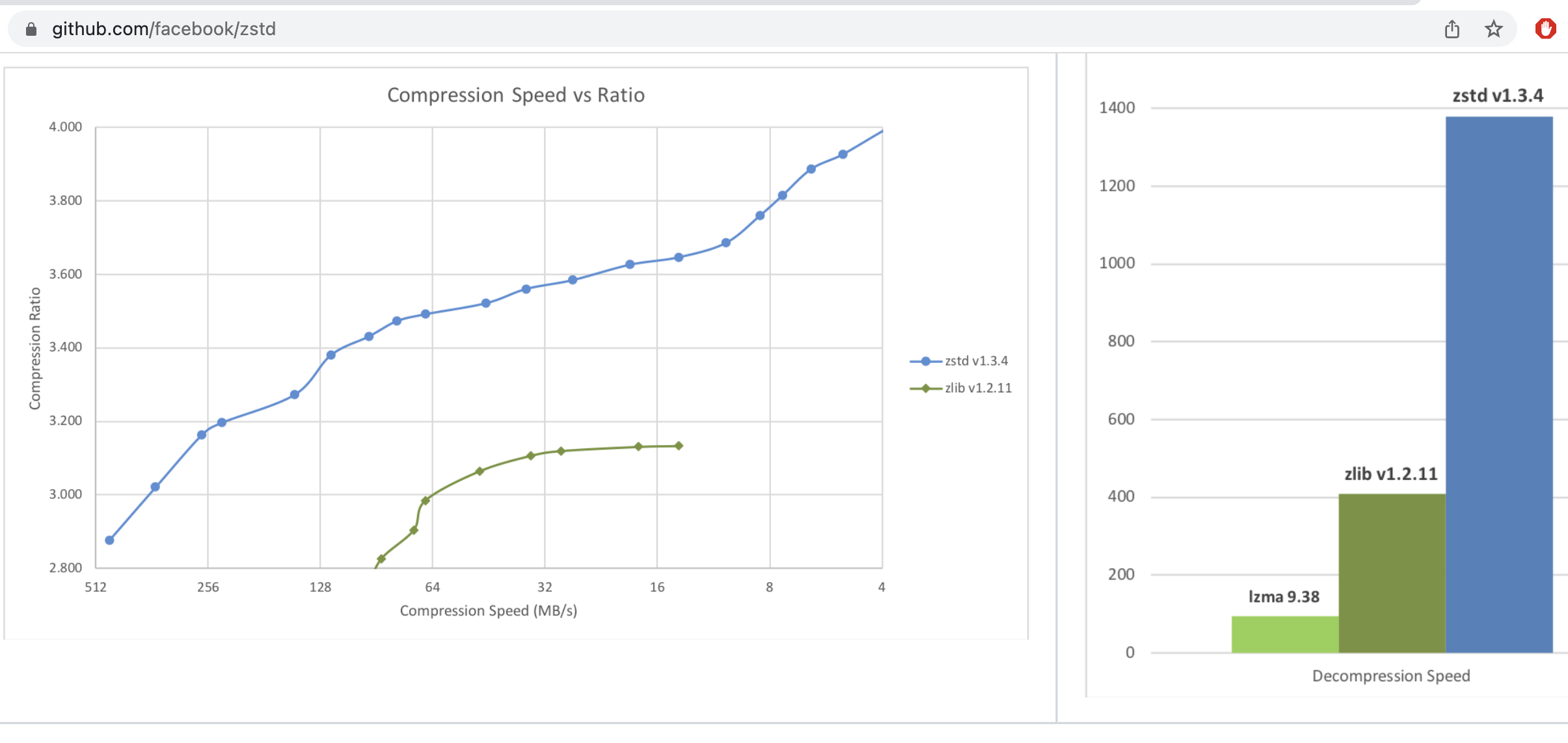Focus the github.com/facebook/zstd address field
The height and width of the screenshot is (743, 1568).
click(164, 29)
